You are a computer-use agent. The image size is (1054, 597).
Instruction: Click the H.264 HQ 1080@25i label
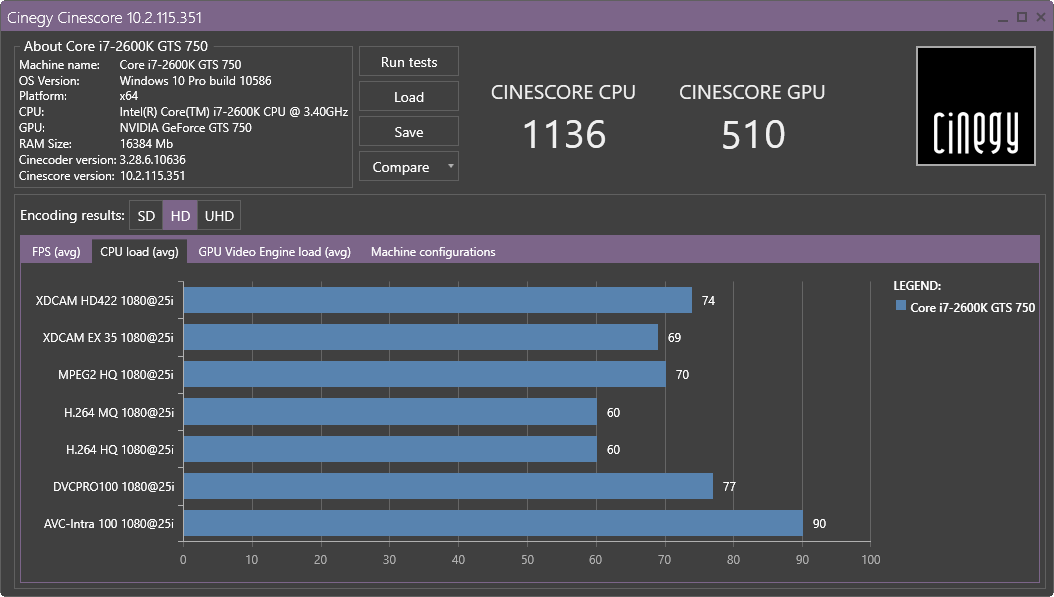[120, 449]
